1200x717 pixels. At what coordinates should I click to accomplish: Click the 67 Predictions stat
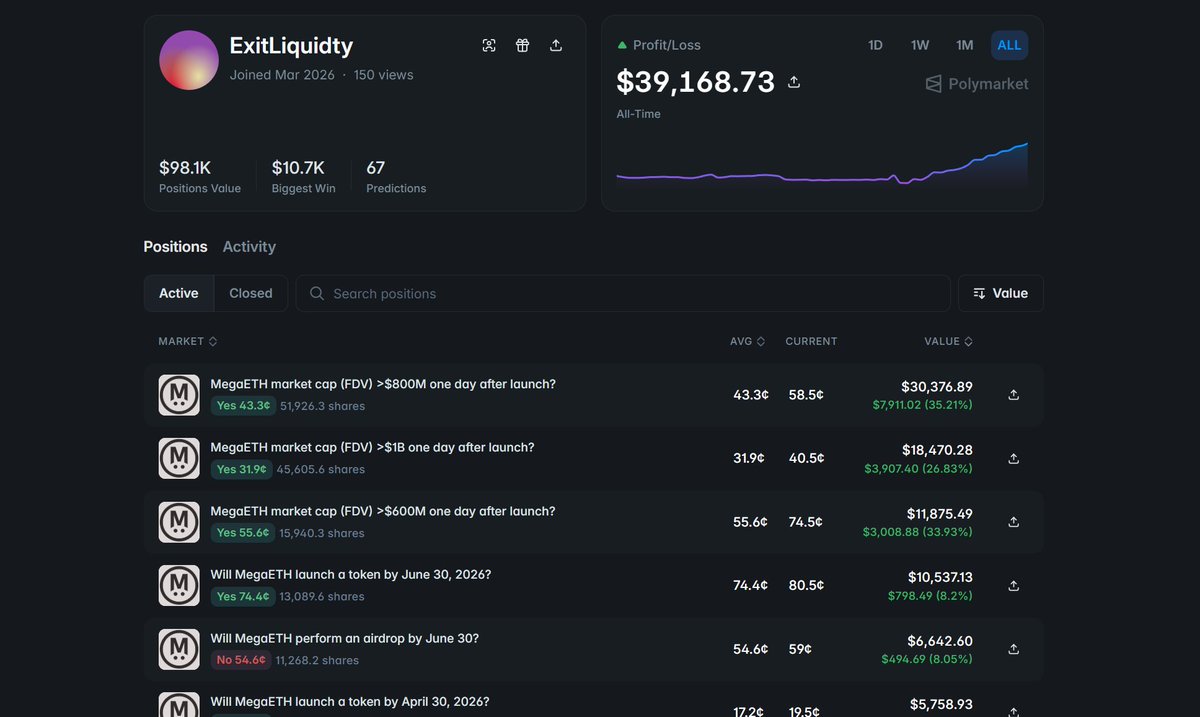click(396, 176)
